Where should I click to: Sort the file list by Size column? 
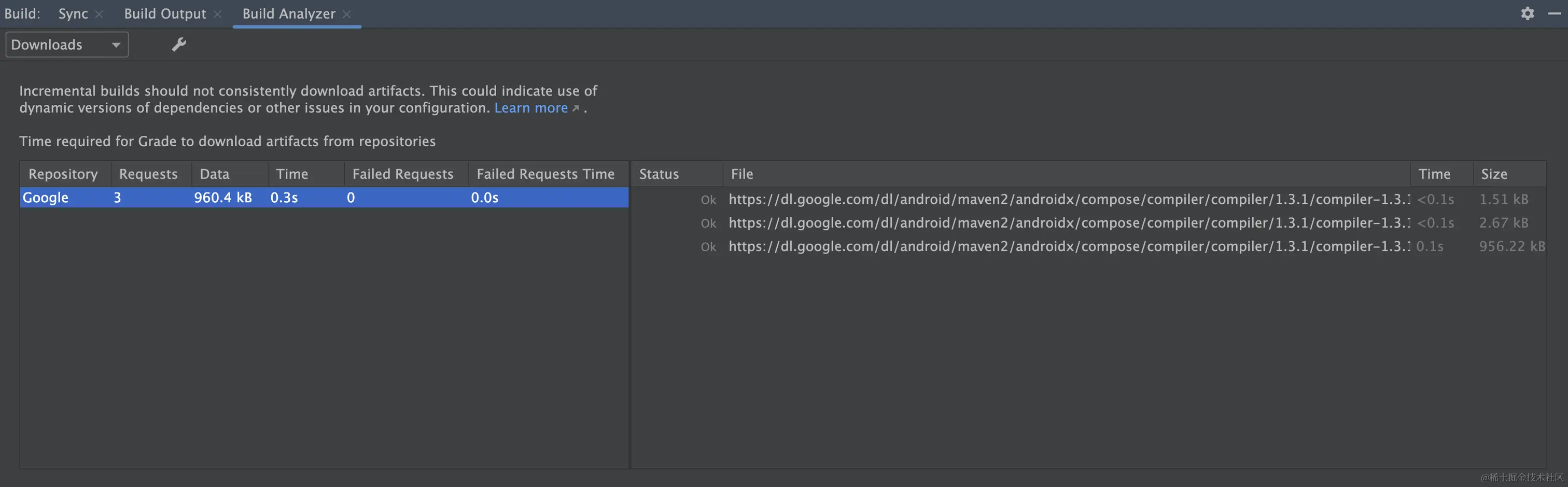pyautogui.click(x=1495, y=174)
